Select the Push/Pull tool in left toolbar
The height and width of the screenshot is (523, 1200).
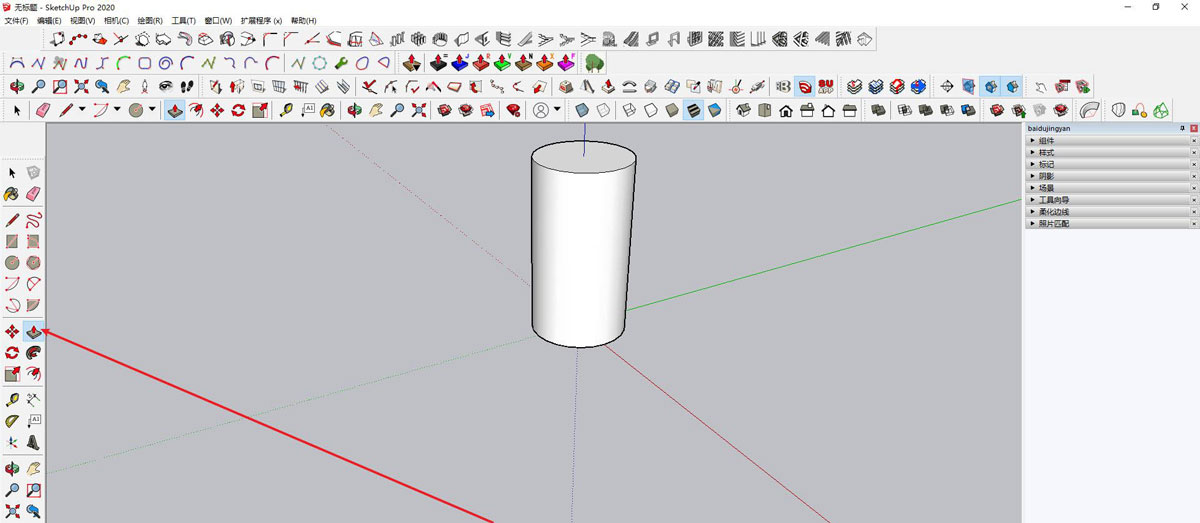[x=33, y=331]
